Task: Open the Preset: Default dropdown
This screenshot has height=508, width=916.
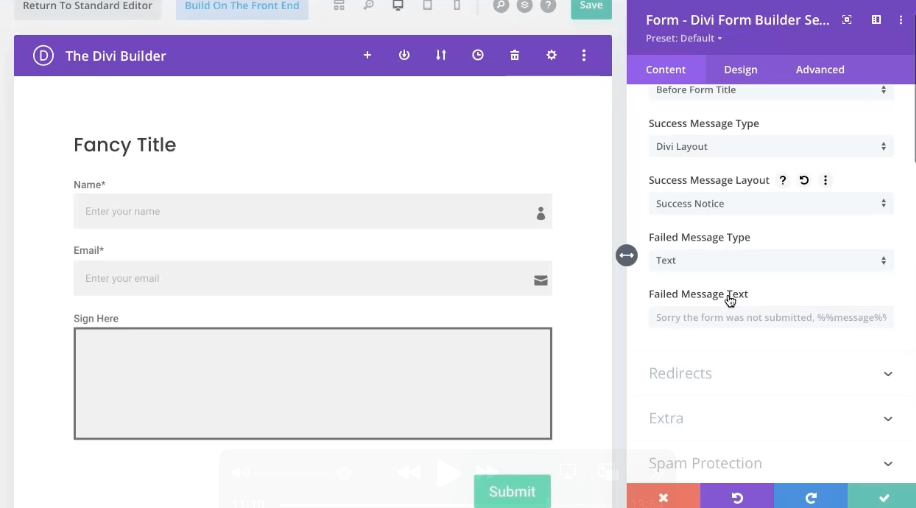Action: click(x=684, y=39)
